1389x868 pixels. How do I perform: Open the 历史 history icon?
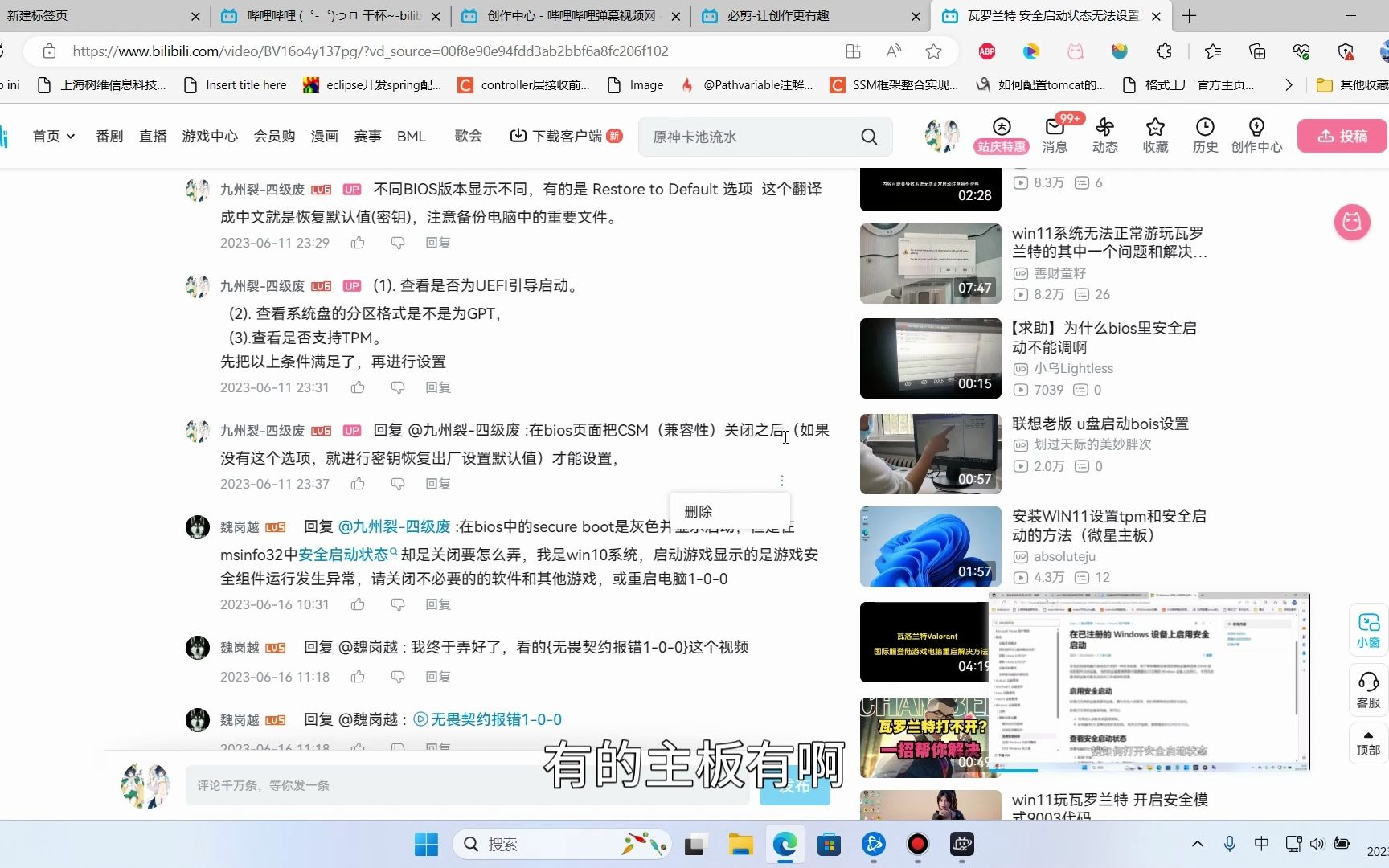[x=1204, y=136]
